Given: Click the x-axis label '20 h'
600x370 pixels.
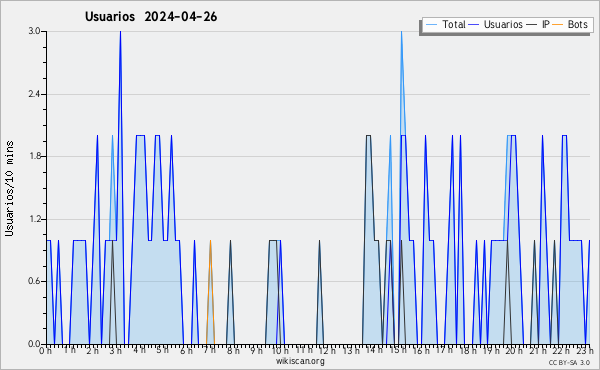Looking at the screenshot, I should point(514,350).
